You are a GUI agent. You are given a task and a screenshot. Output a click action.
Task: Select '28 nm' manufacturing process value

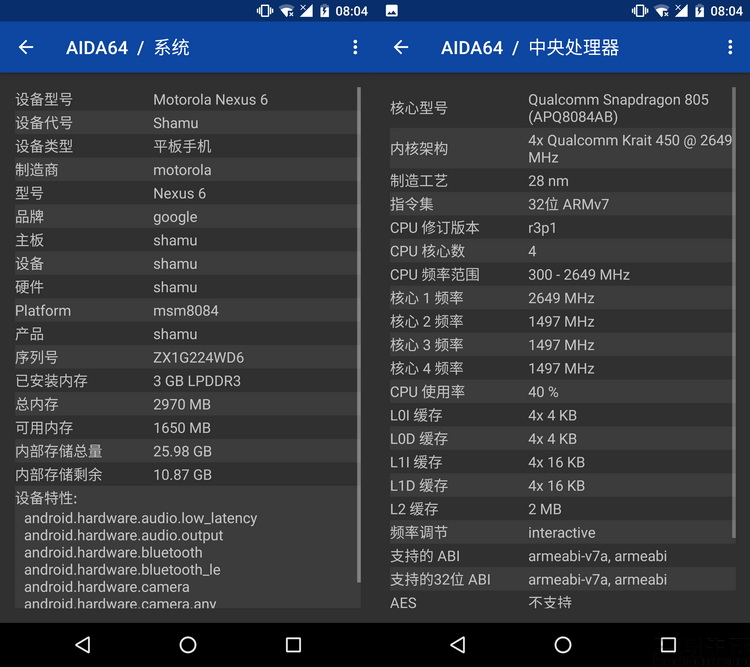tap(548, 181)
